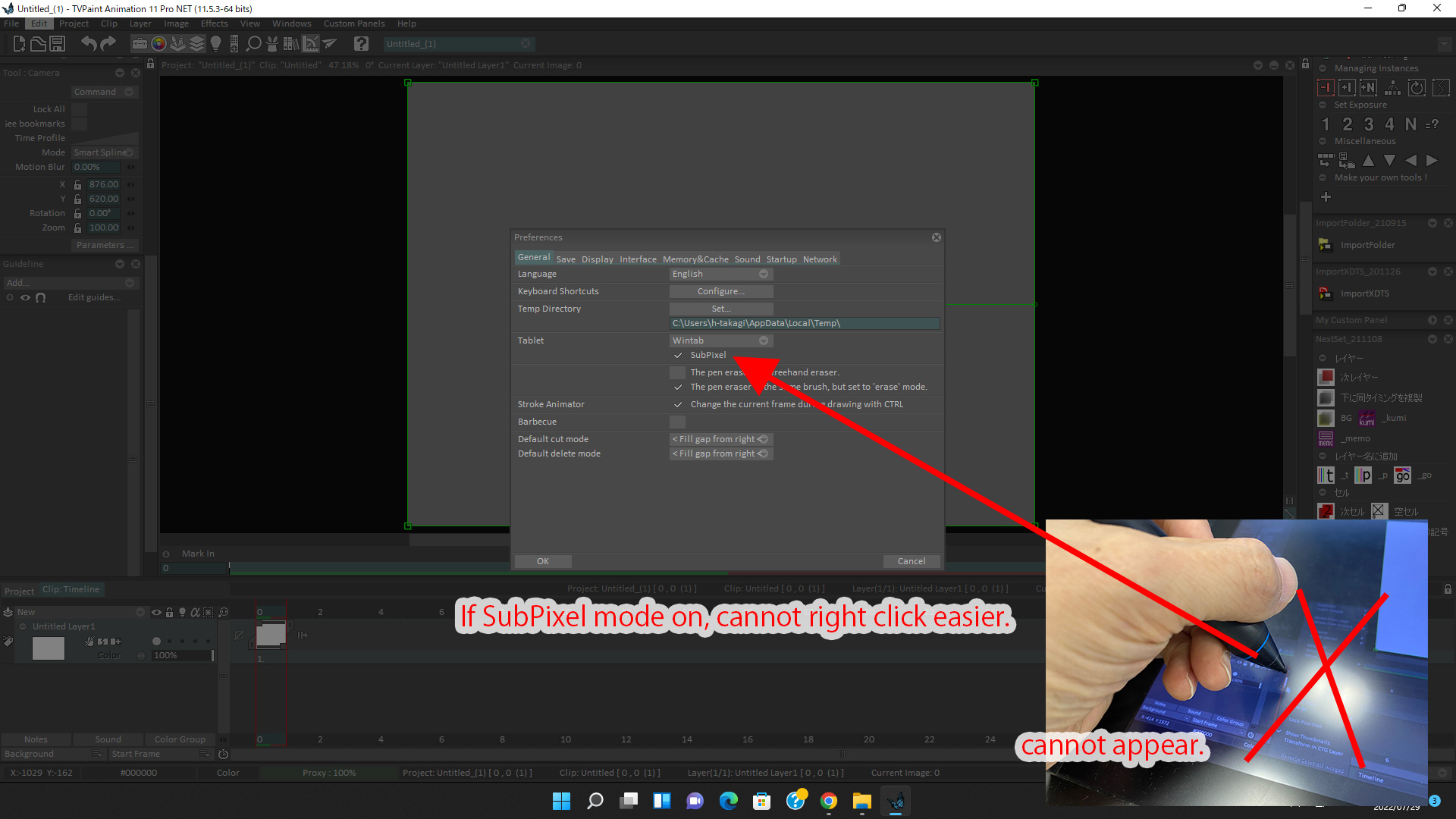Switch to the Memory&Cache preferences tab
The image size is (1456, 819).
click(695, 259)
